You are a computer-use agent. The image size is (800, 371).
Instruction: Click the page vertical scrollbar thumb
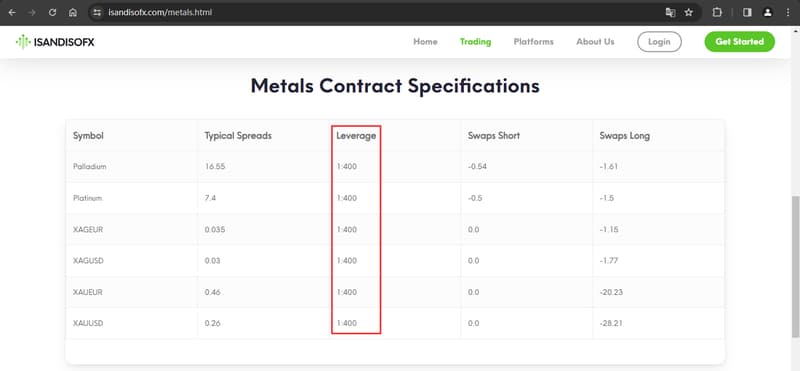(795, 266)
